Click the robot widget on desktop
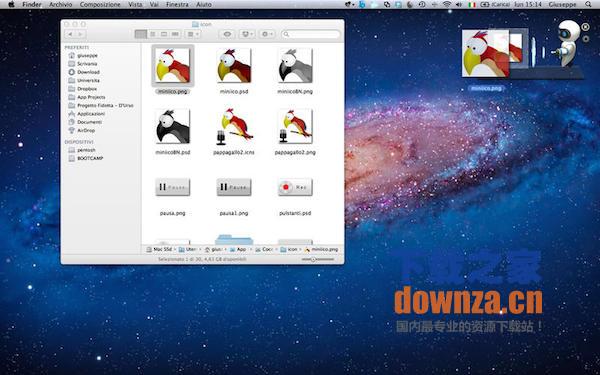Screen dimensions: 600x375 [x=567, y=43]
